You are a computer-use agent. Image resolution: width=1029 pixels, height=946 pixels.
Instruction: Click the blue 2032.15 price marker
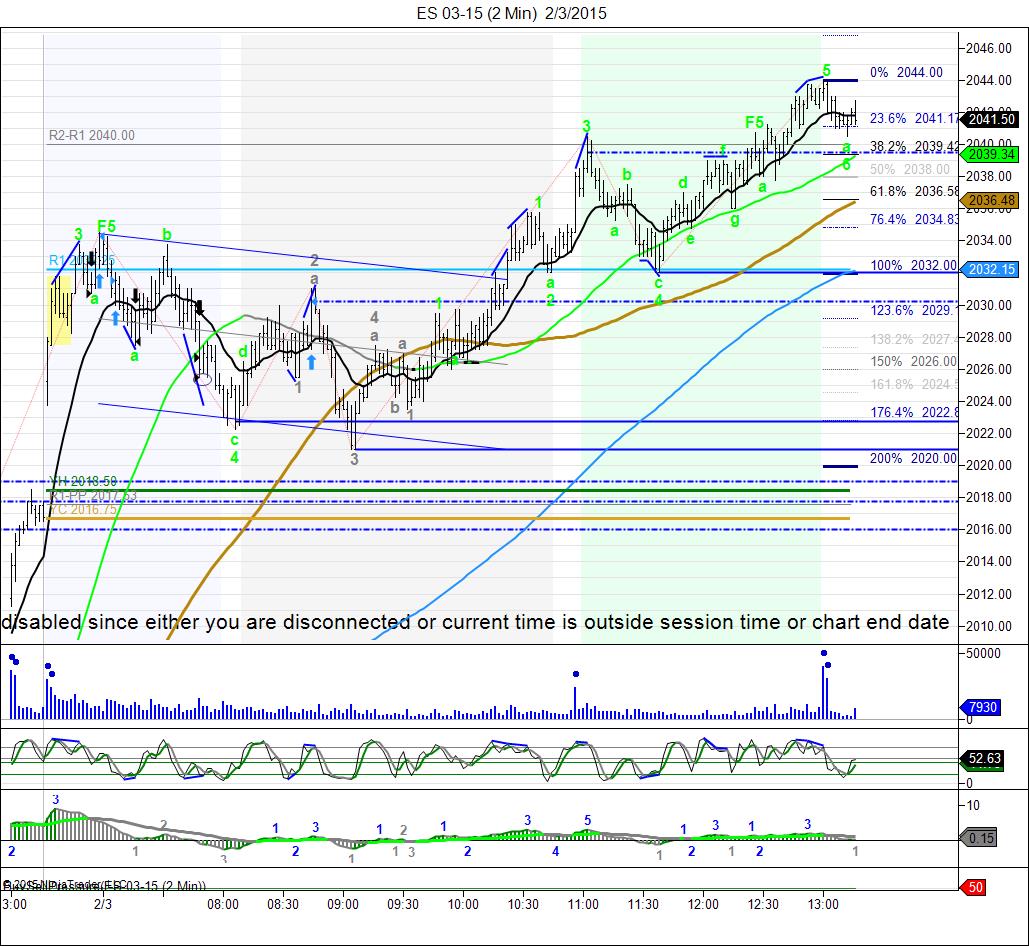(x=991, y=270)
